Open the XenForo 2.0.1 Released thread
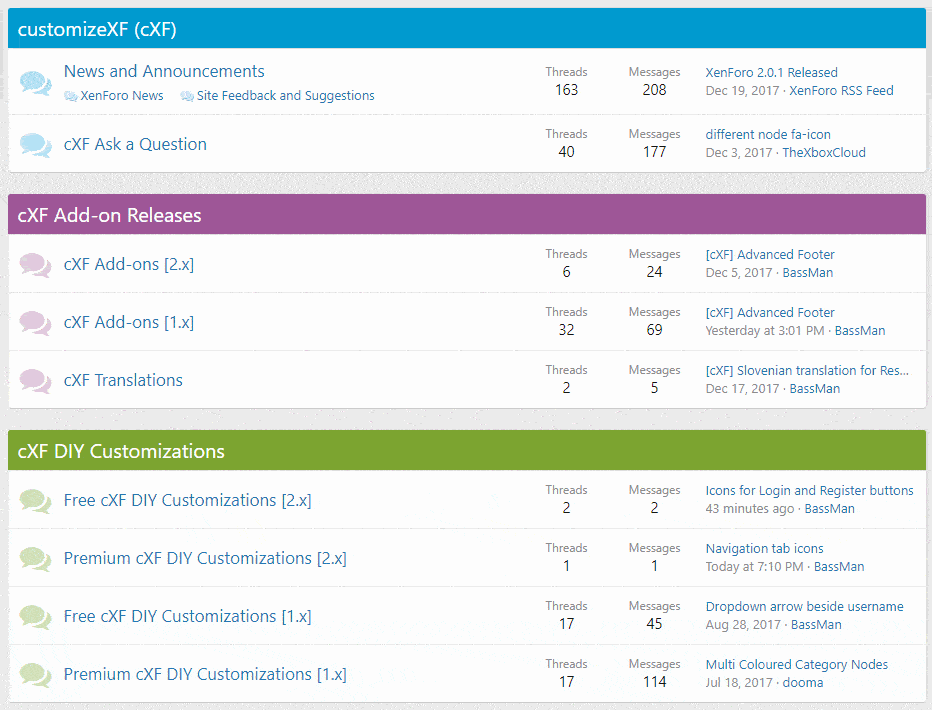The height and width of the screenshot is (710, 932). pos(771,72)
